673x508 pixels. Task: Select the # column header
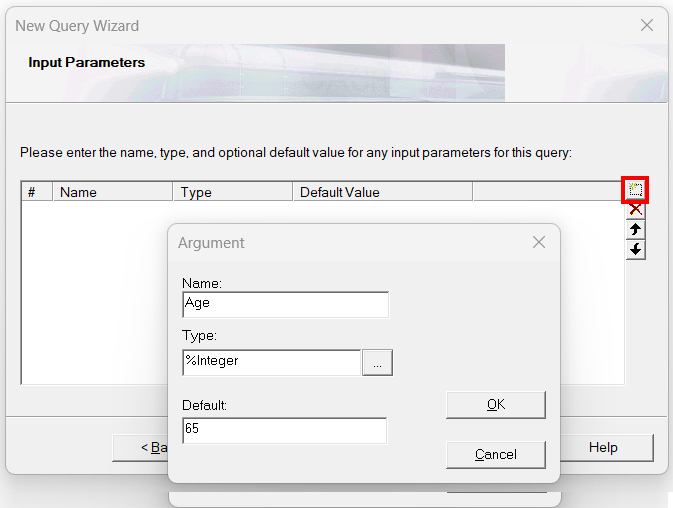[36, 192]
